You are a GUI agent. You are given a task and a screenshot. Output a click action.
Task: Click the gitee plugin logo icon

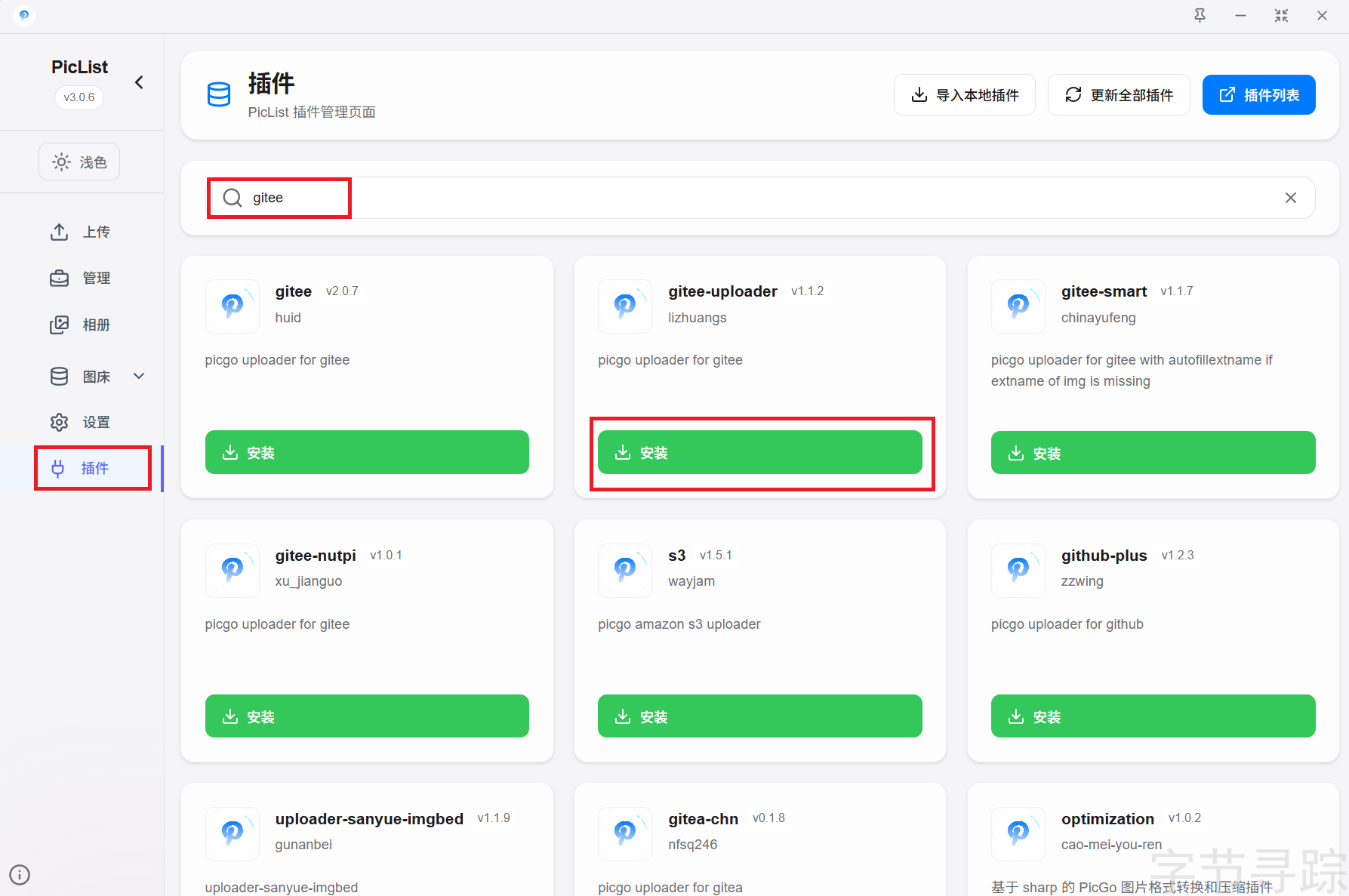click(233, 306)
